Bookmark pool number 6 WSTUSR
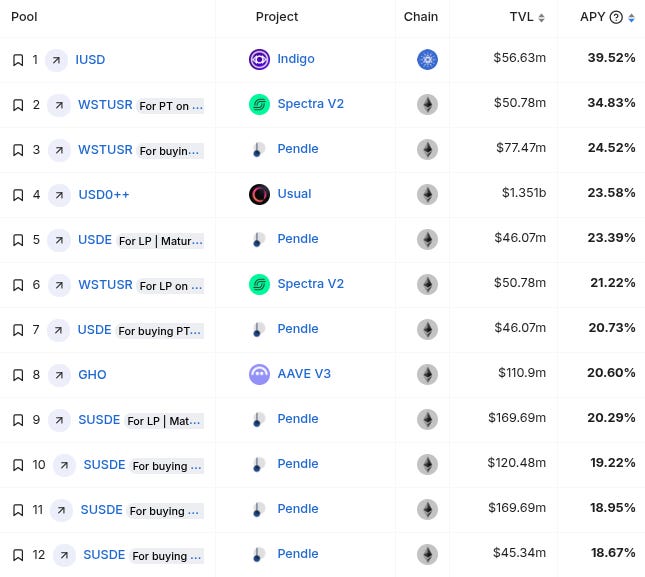 tap(18, 285)
